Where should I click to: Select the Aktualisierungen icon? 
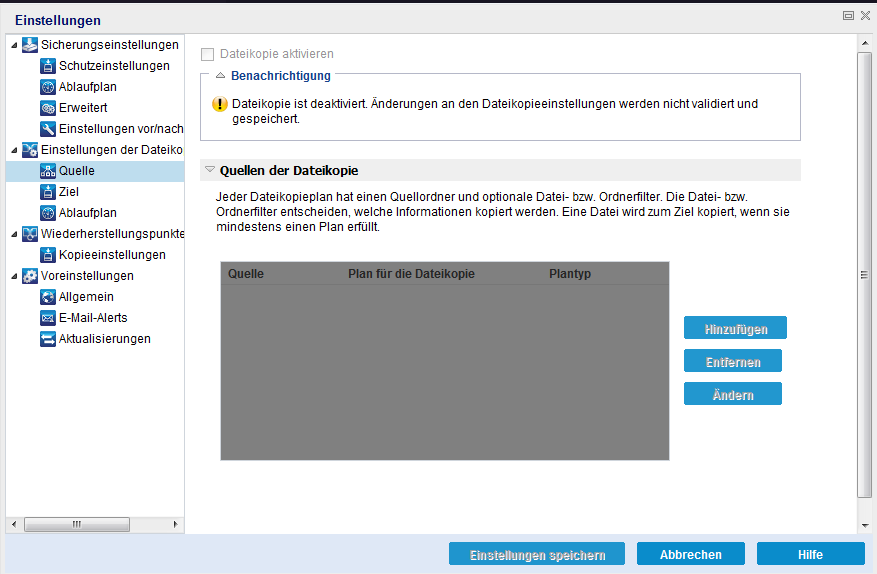coord(48,339)
